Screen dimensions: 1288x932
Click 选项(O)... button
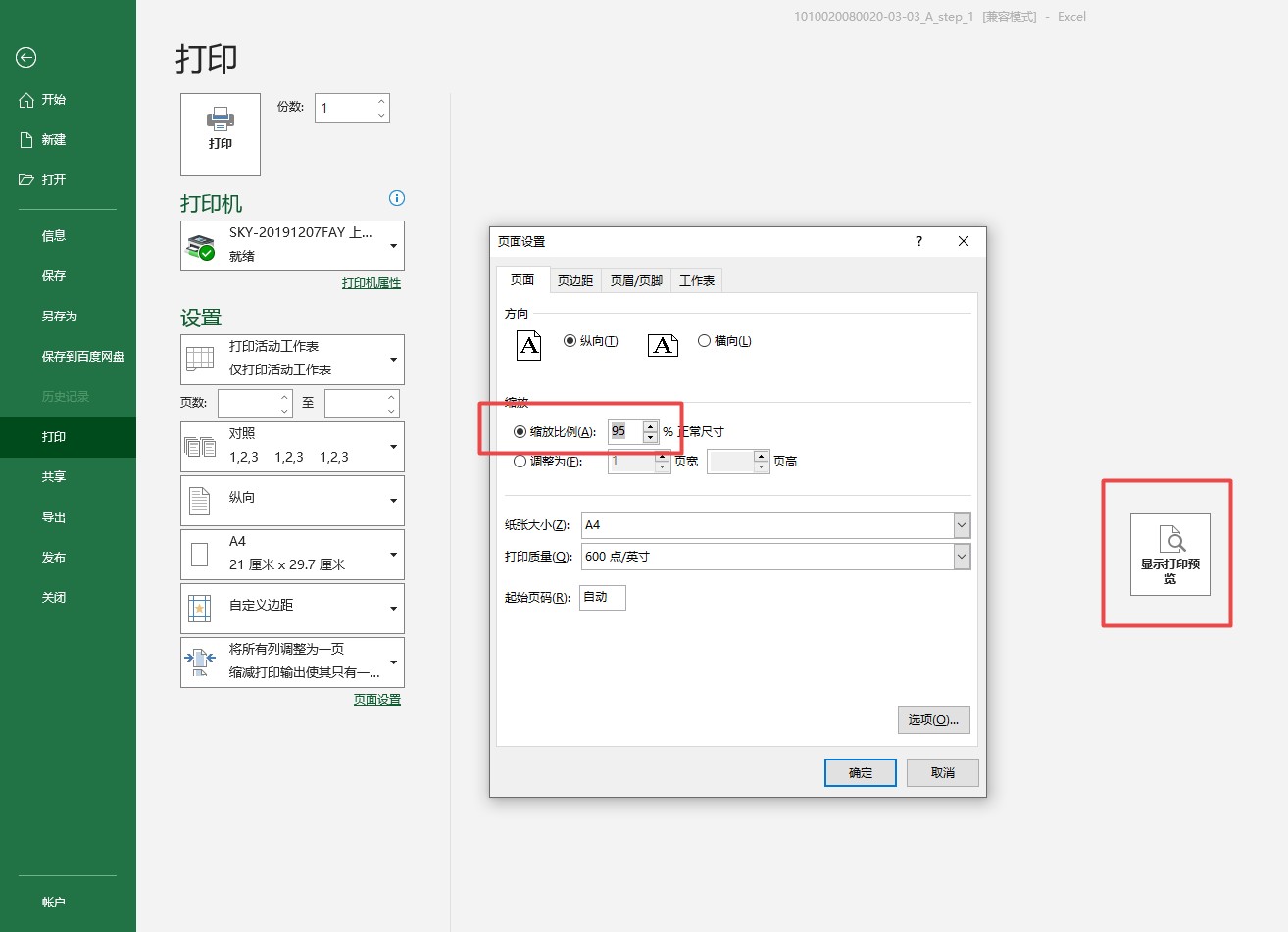(934, 719)
